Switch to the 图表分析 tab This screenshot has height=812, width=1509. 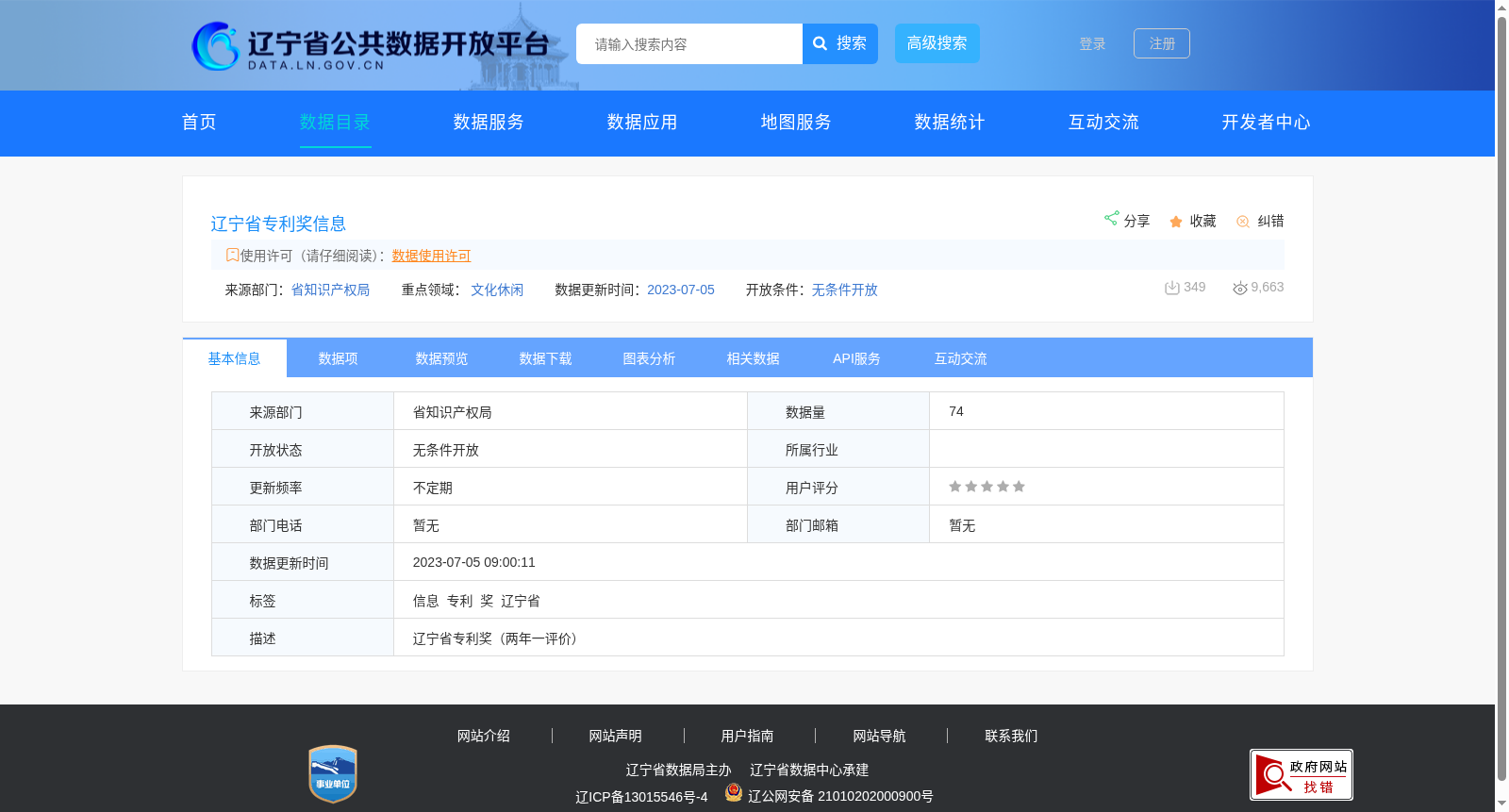[x=650, y=358]
